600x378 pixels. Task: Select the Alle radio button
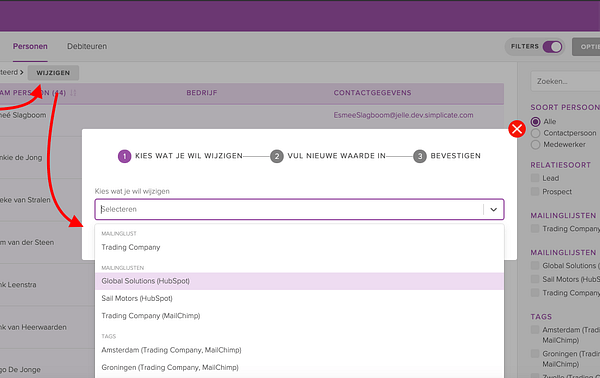[x=535, y=122]
